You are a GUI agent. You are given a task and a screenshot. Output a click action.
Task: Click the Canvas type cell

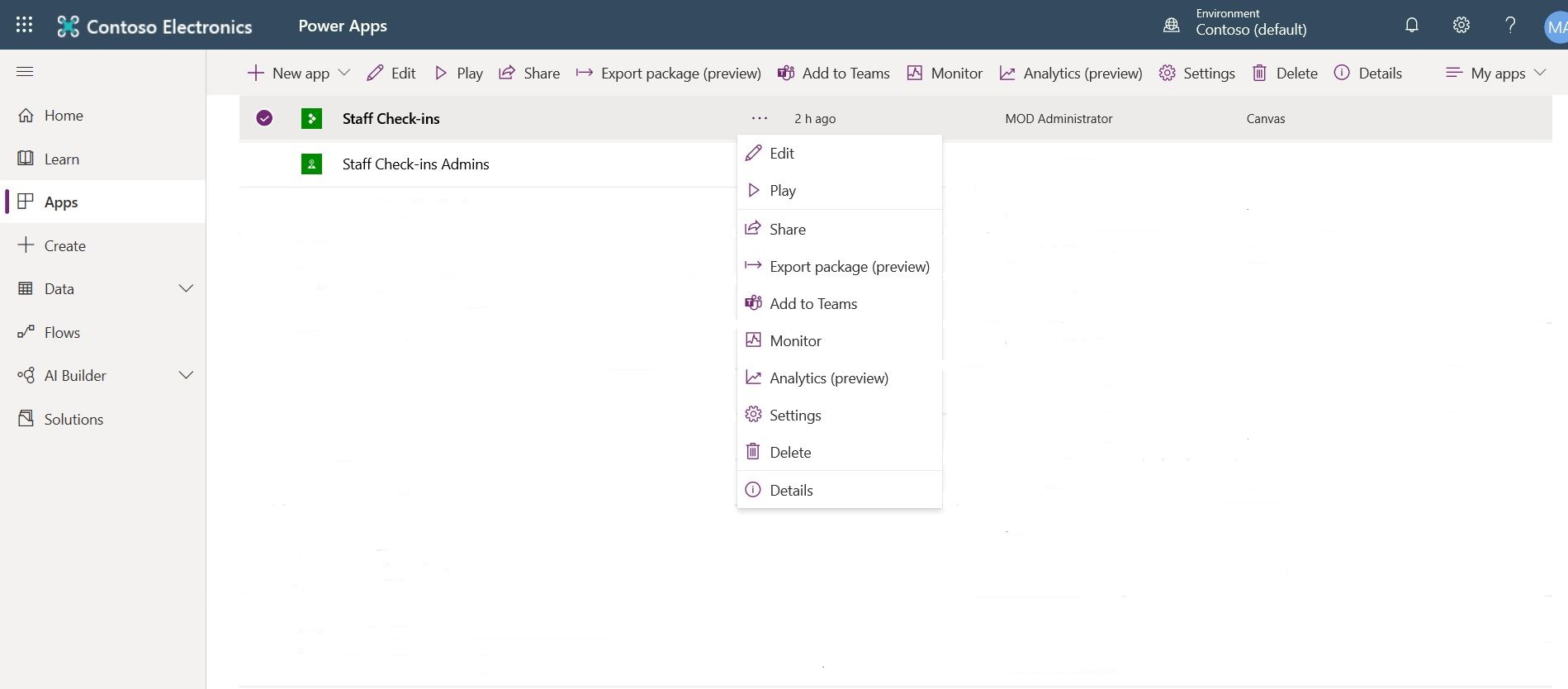point(1266,119)
